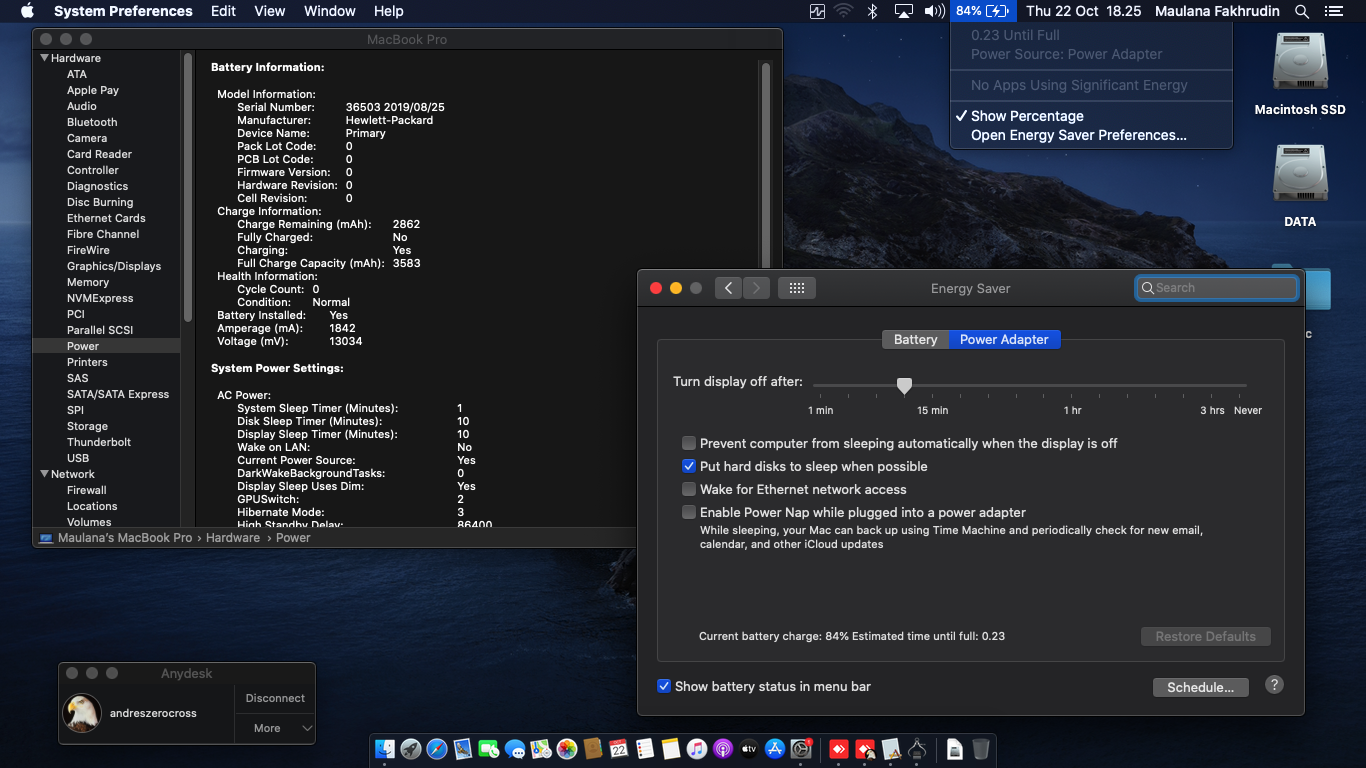
Task: Click the Bluetooth menu bar icon
Action: click(872, 11)
